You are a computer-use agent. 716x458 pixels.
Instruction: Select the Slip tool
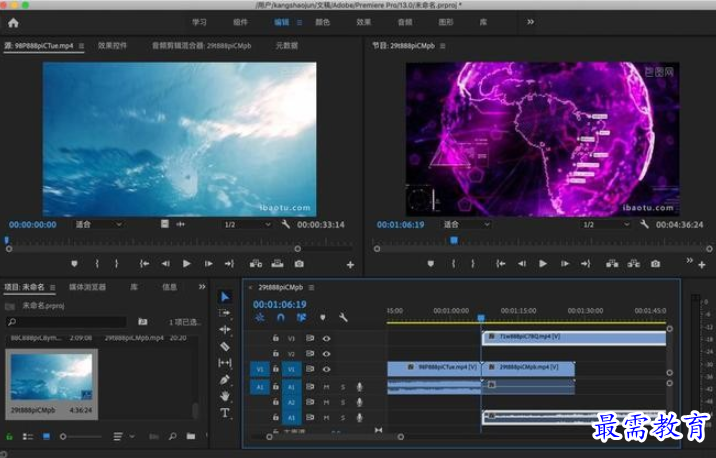[x=225, y=363]
